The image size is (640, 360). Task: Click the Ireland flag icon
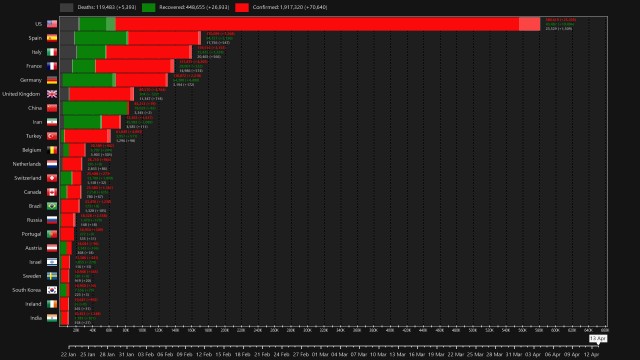[52, 304]
